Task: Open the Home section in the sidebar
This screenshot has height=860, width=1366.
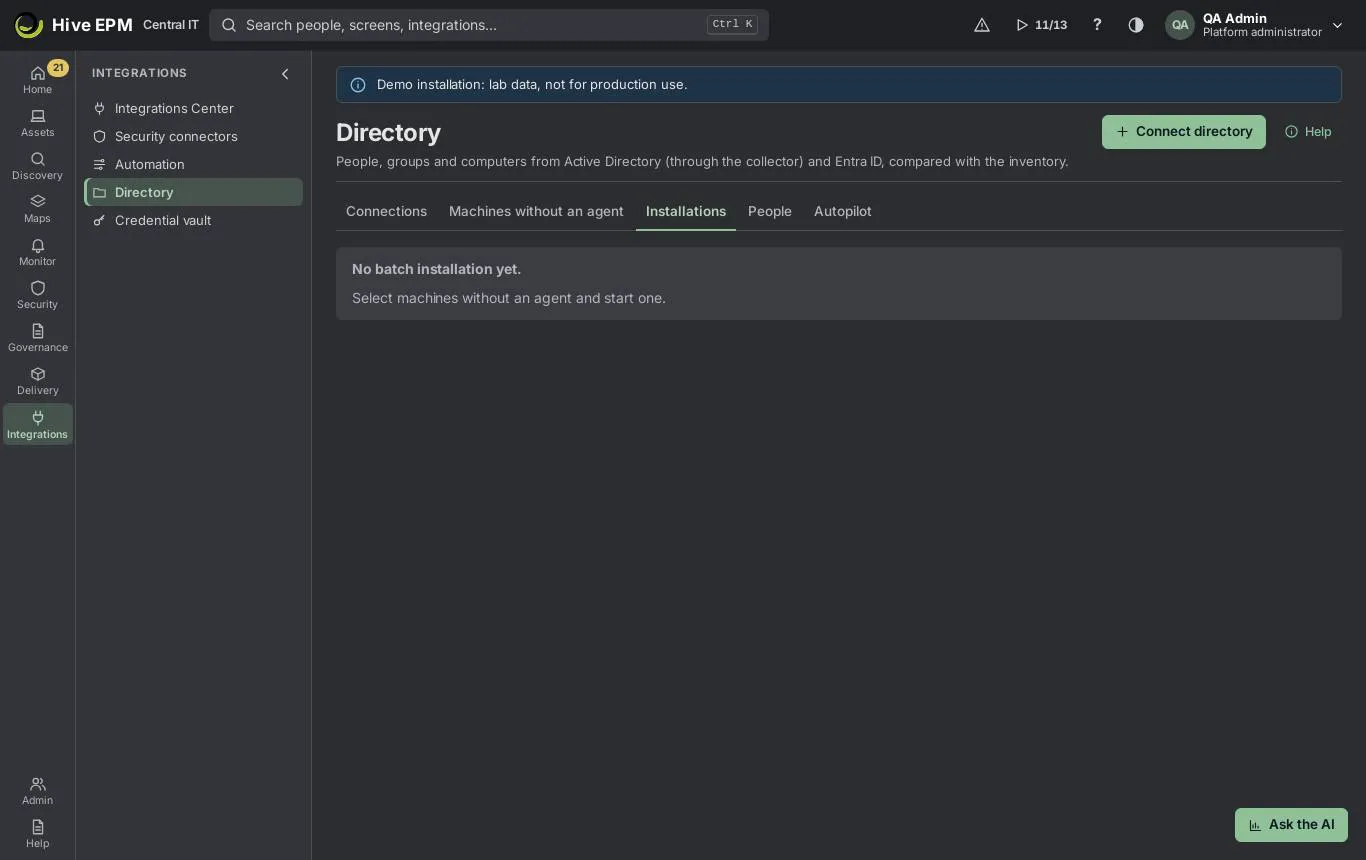Action: (37, 79)
